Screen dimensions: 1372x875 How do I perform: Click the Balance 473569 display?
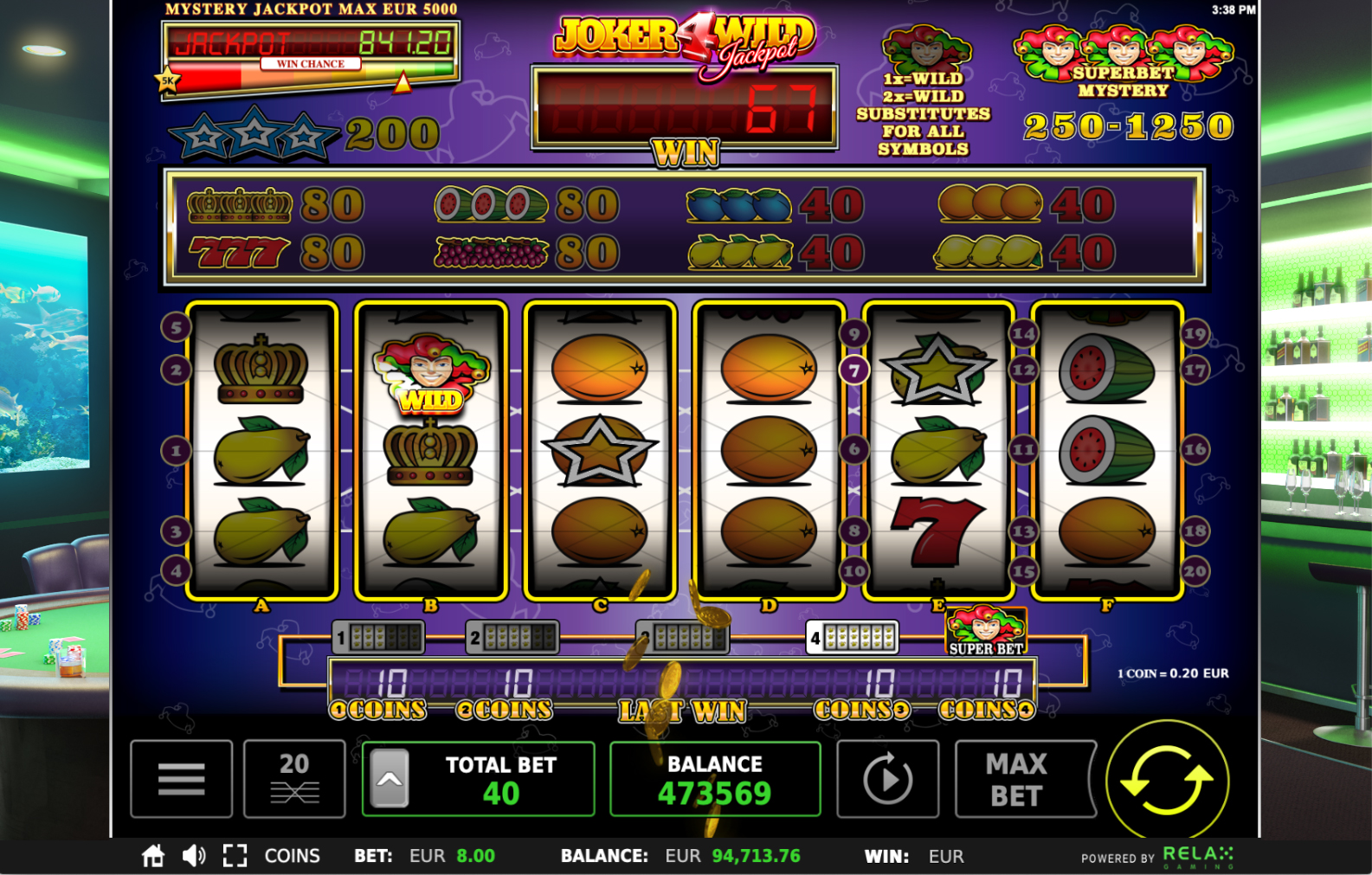click(715, 779)
